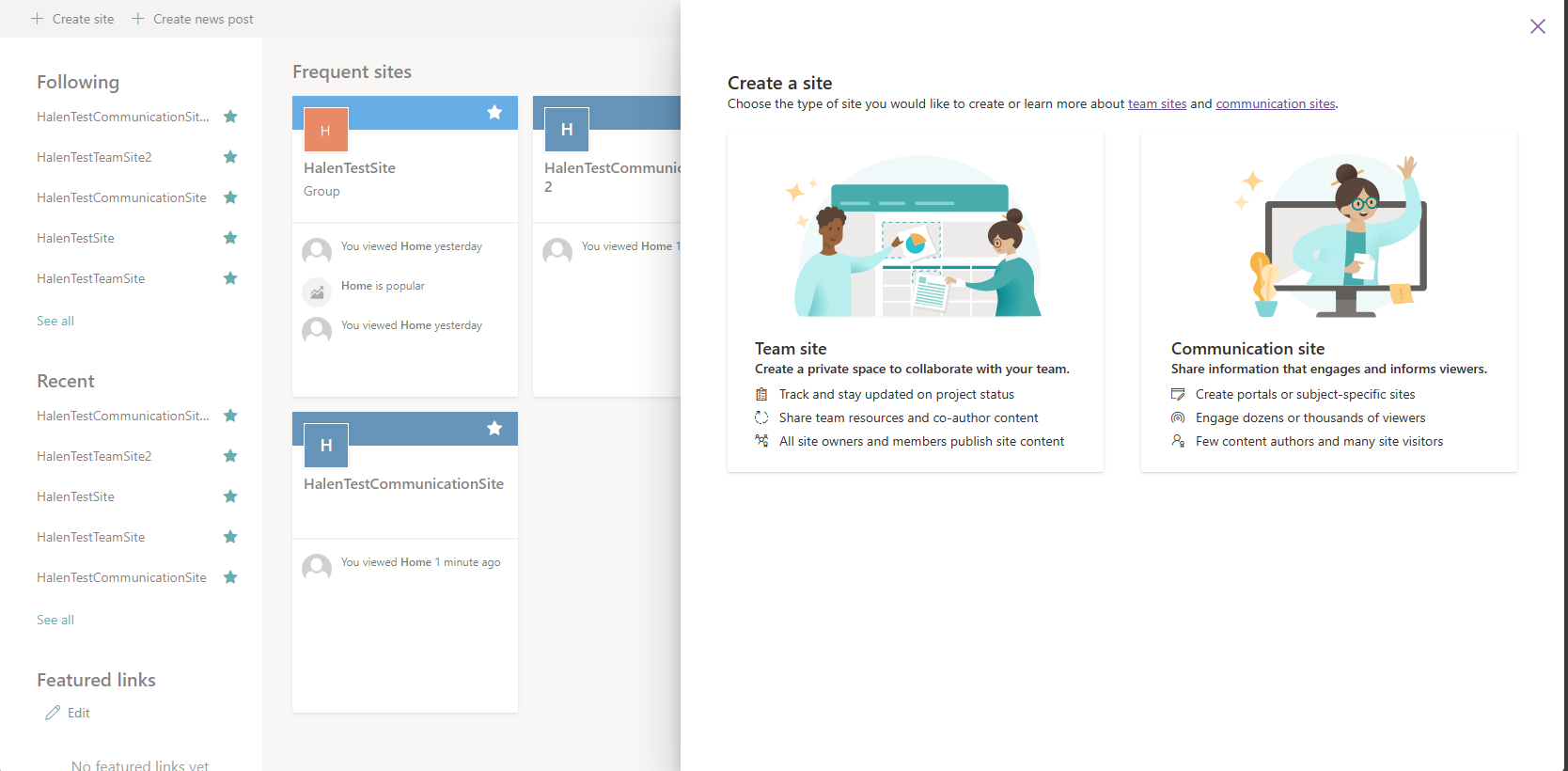Open HalenTestCommunicationSit... at top of Recent list

coord(123,416)
